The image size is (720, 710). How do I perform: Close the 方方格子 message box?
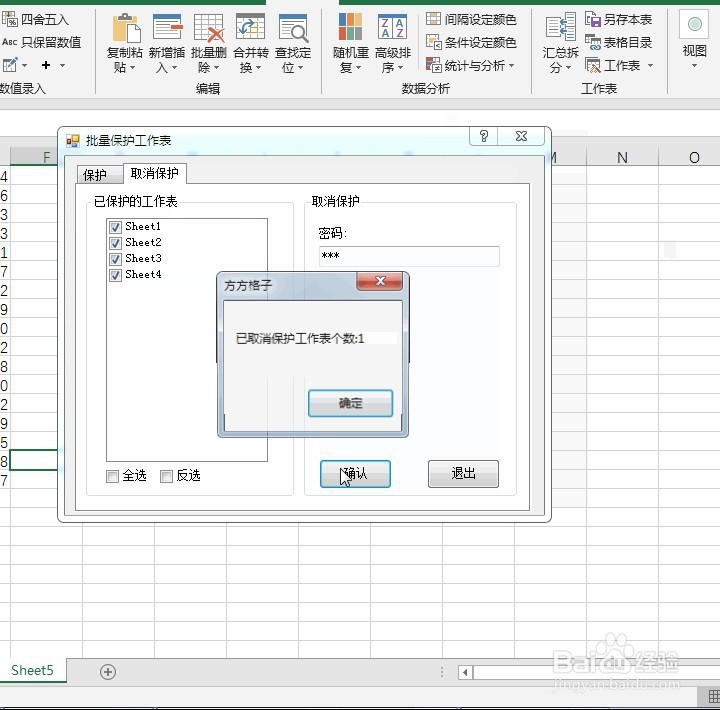pyautogui.click(x=380, y=281)
